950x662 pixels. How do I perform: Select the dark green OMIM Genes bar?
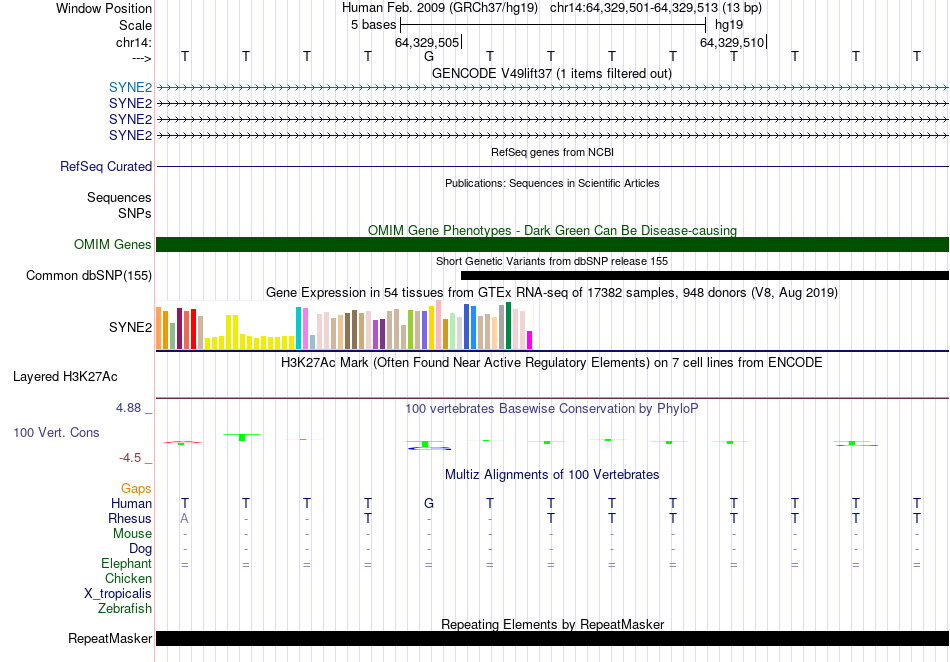(x=552, y=245)
